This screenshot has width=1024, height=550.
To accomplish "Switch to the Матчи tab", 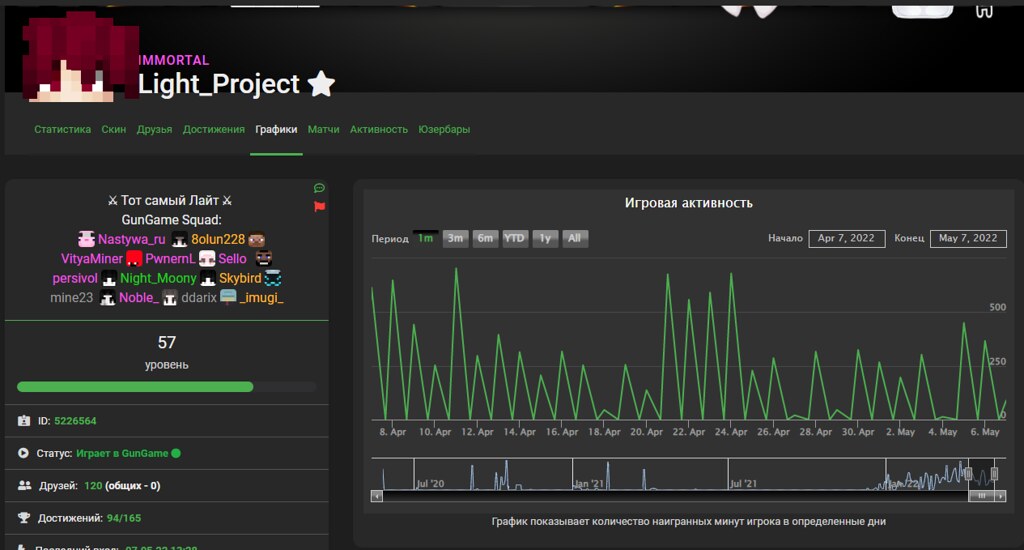I will (x=323, y=130).
